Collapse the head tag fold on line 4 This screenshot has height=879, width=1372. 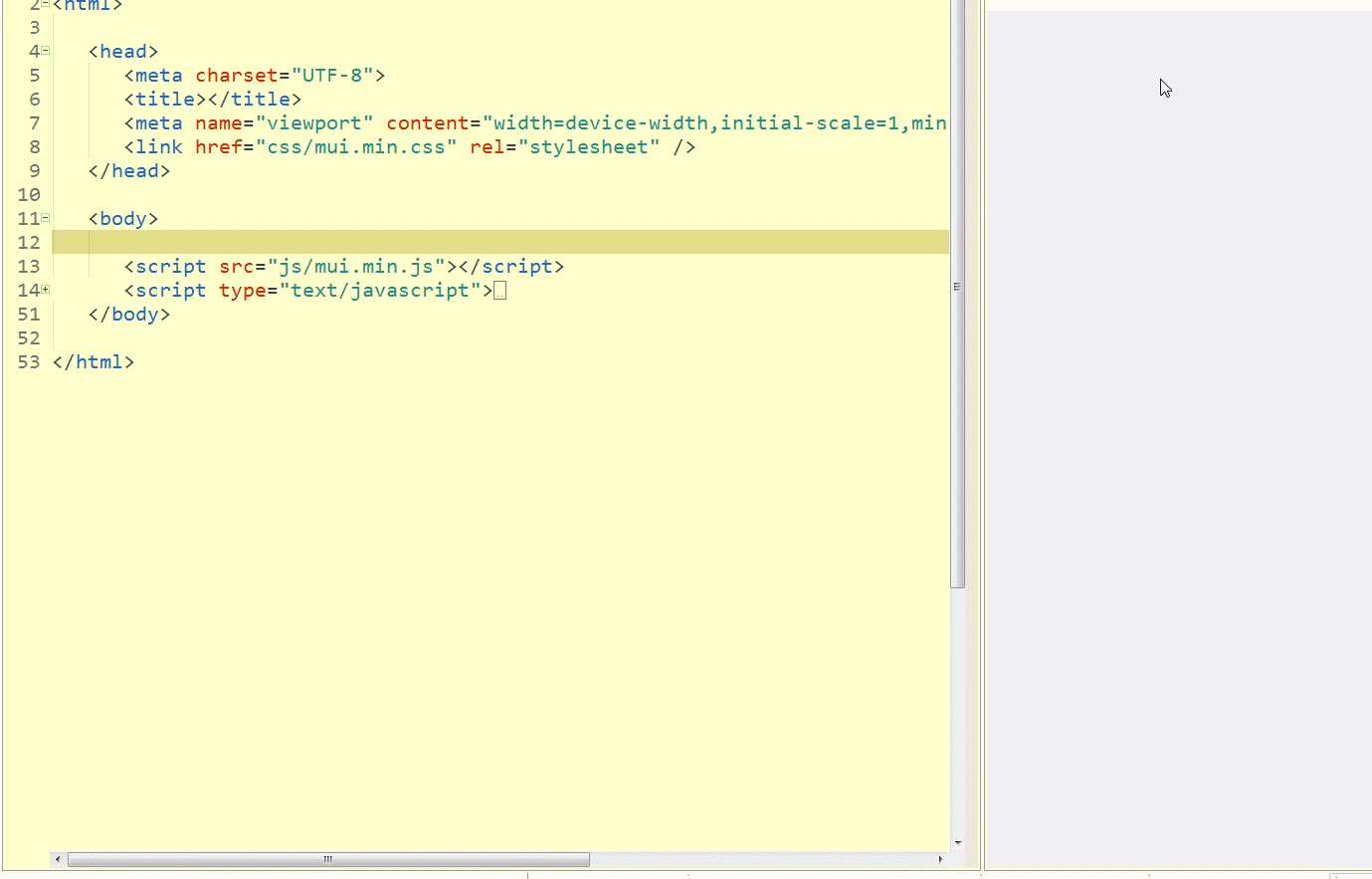[x=46, y=51]
